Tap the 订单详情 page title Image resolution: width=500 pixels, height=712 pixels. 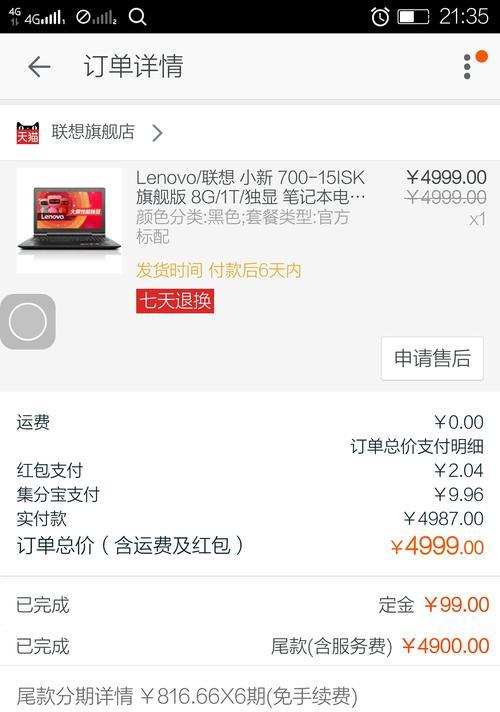pyautogui.click(x=134, y=66)
